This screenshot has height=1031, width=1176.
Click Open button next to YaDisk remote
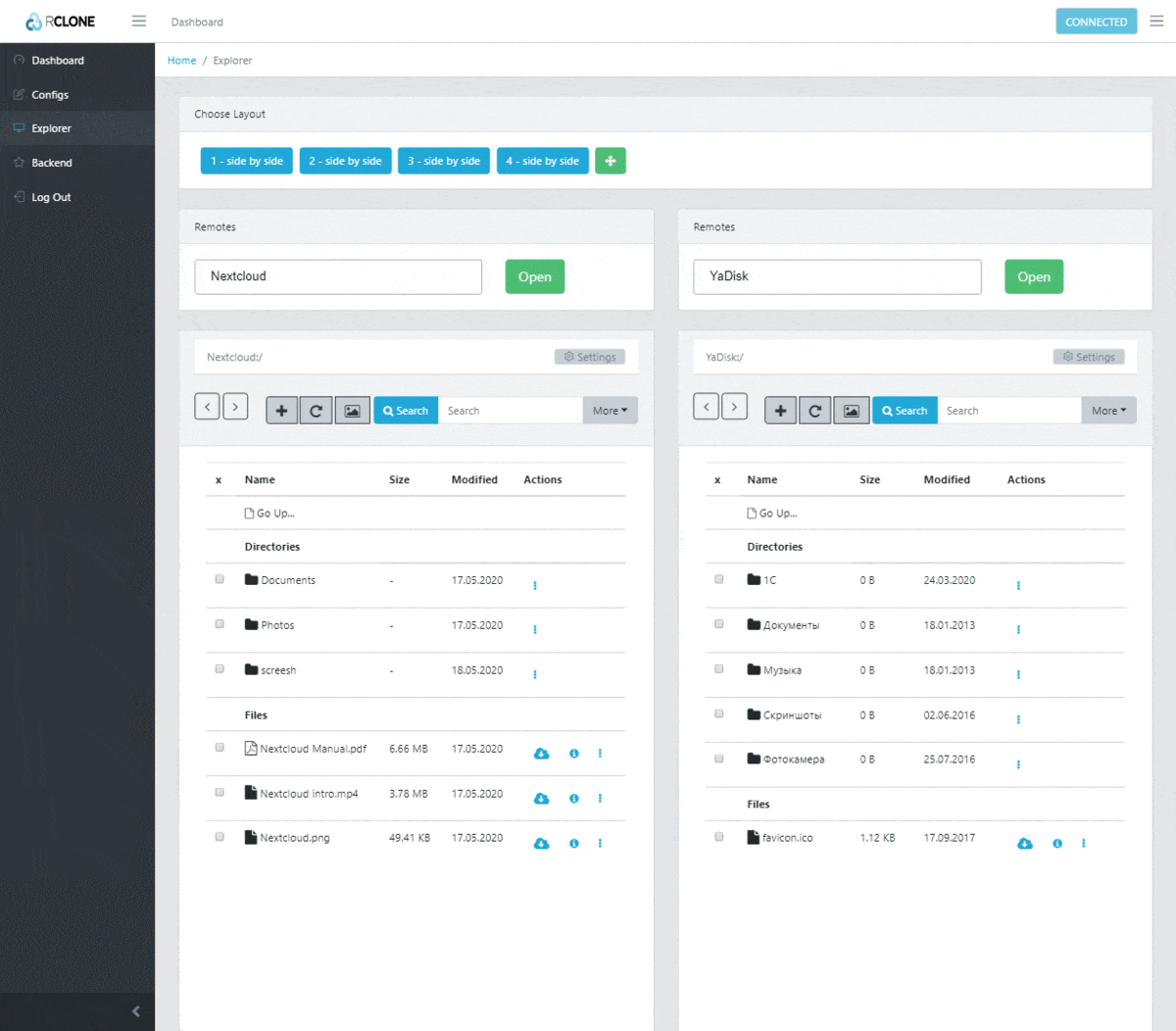tap(1034, 276)
